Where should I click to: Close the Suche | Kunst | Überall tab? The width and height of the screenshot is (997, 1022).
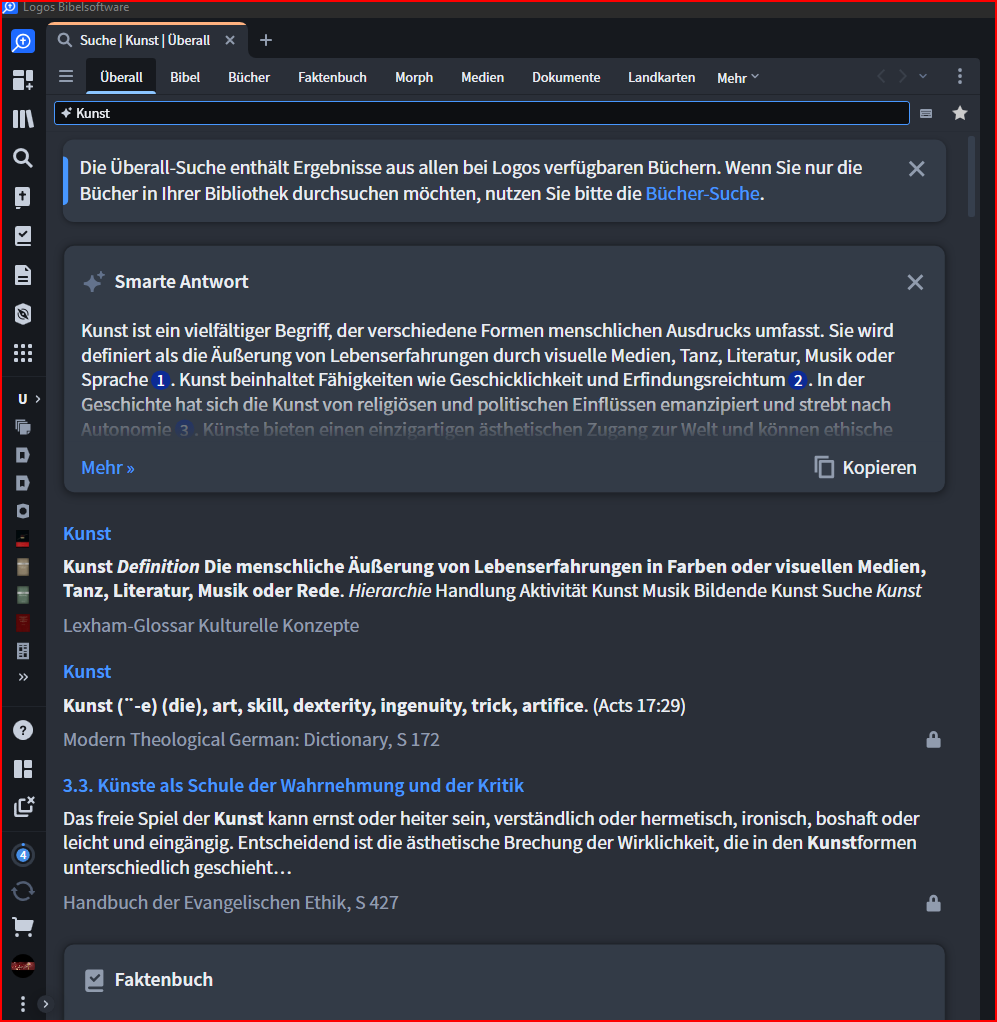pyautogui.click(x=230, y=40)
